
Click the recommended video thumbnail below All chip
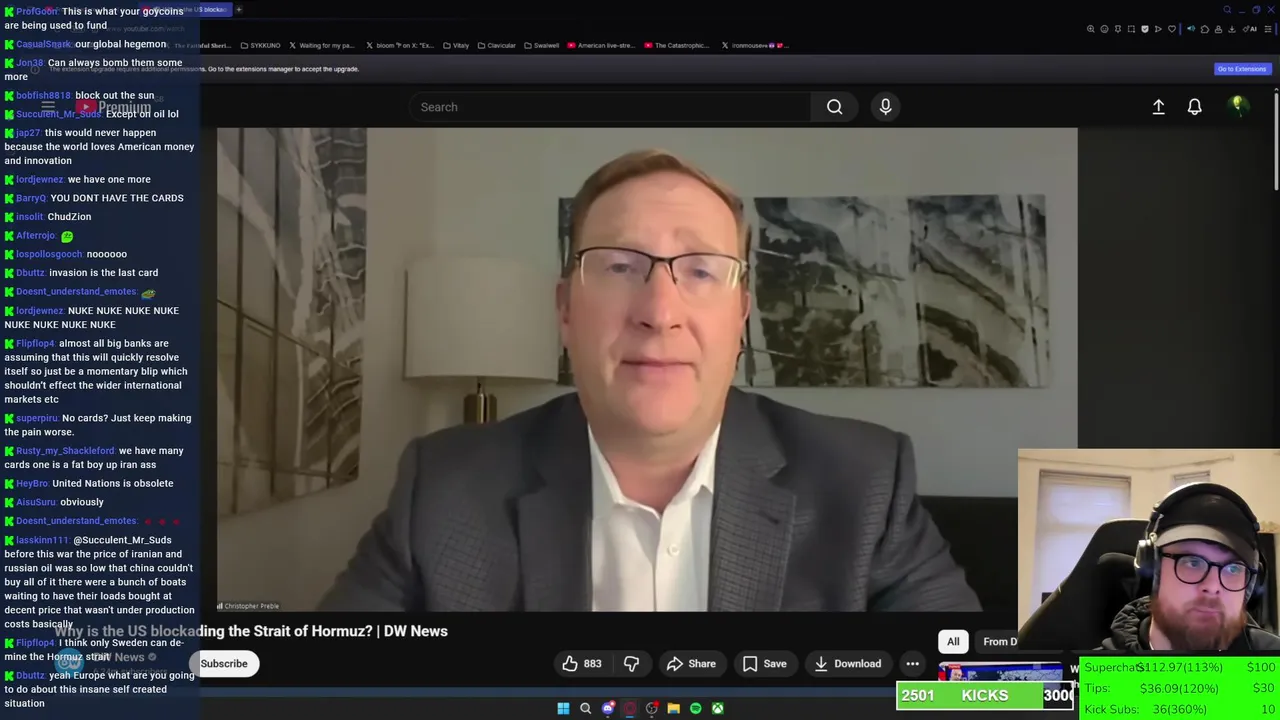[1000, 672]
